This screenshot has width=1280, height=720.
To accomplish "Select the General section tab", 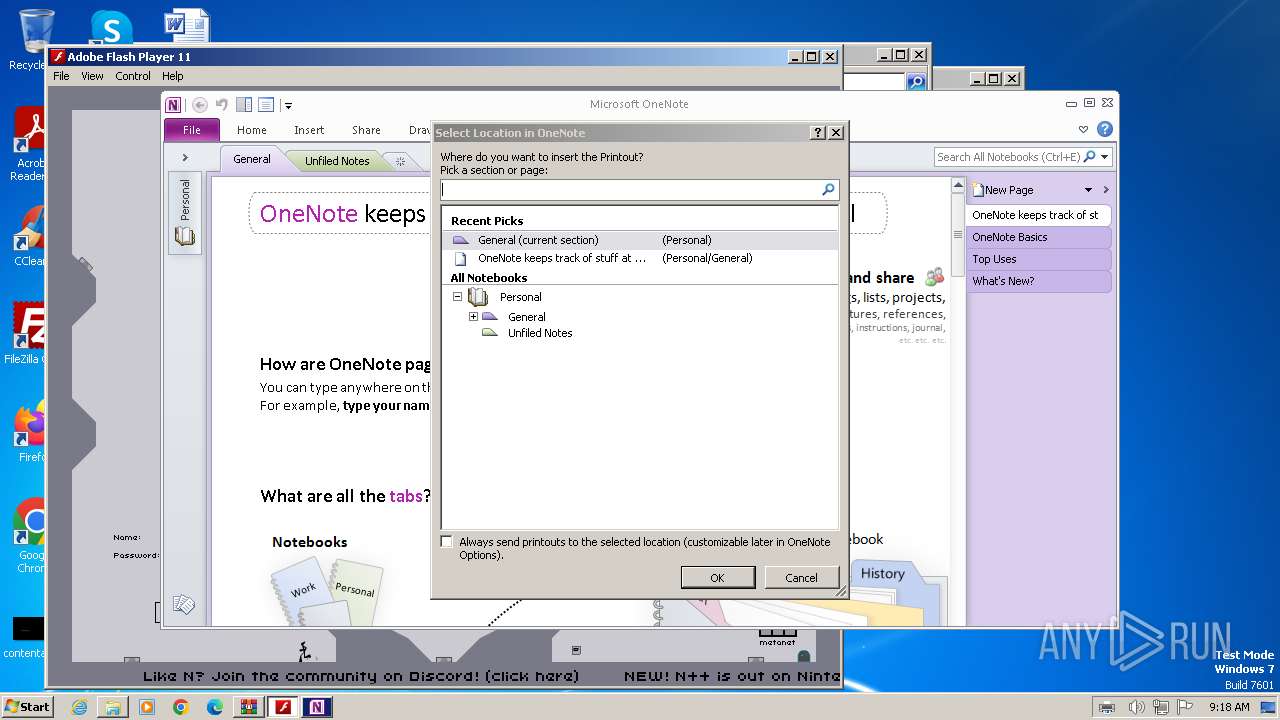I will (252, 159).
